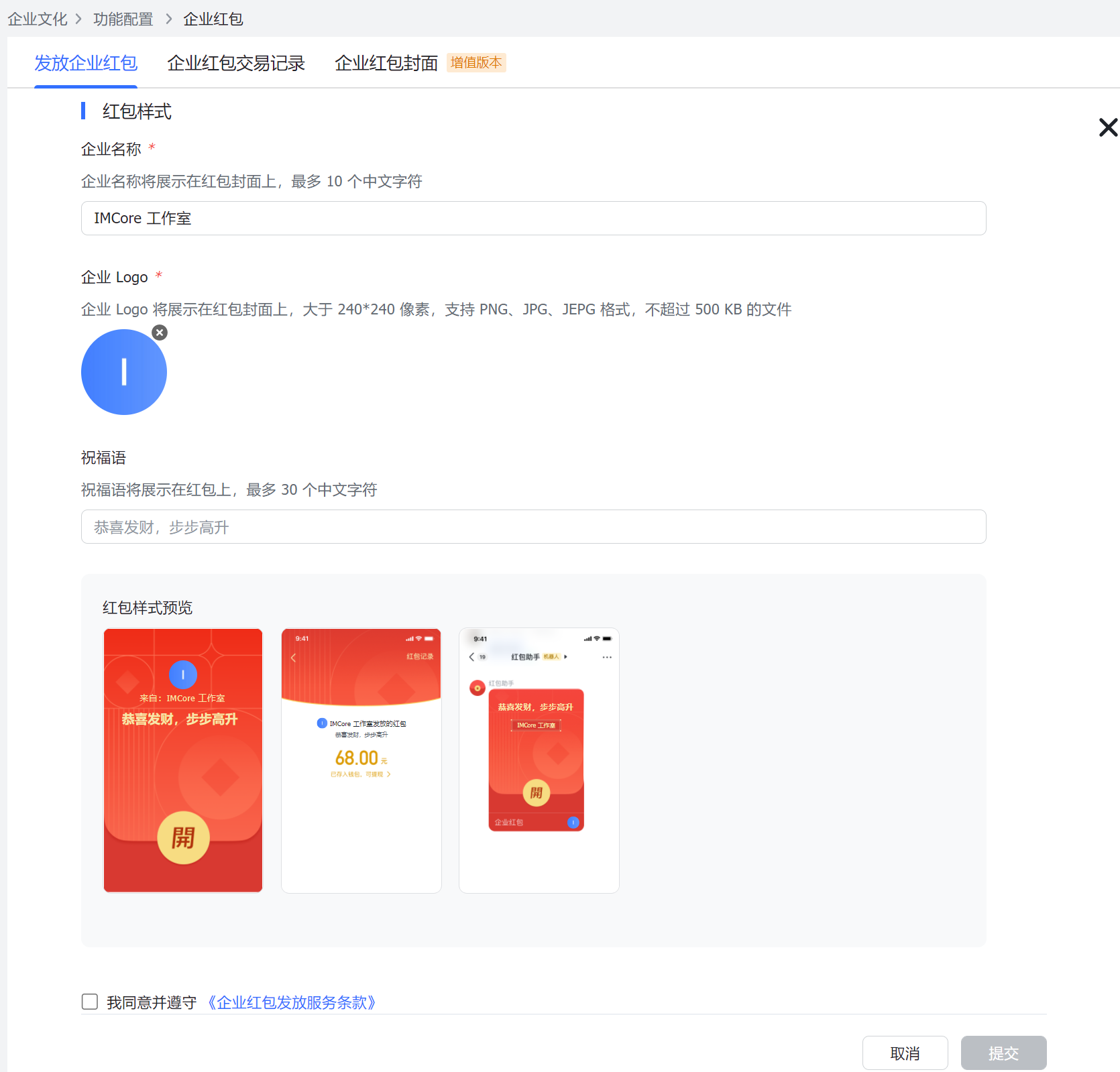Go to 功能配置 breadcrumb

click(123, 19)
